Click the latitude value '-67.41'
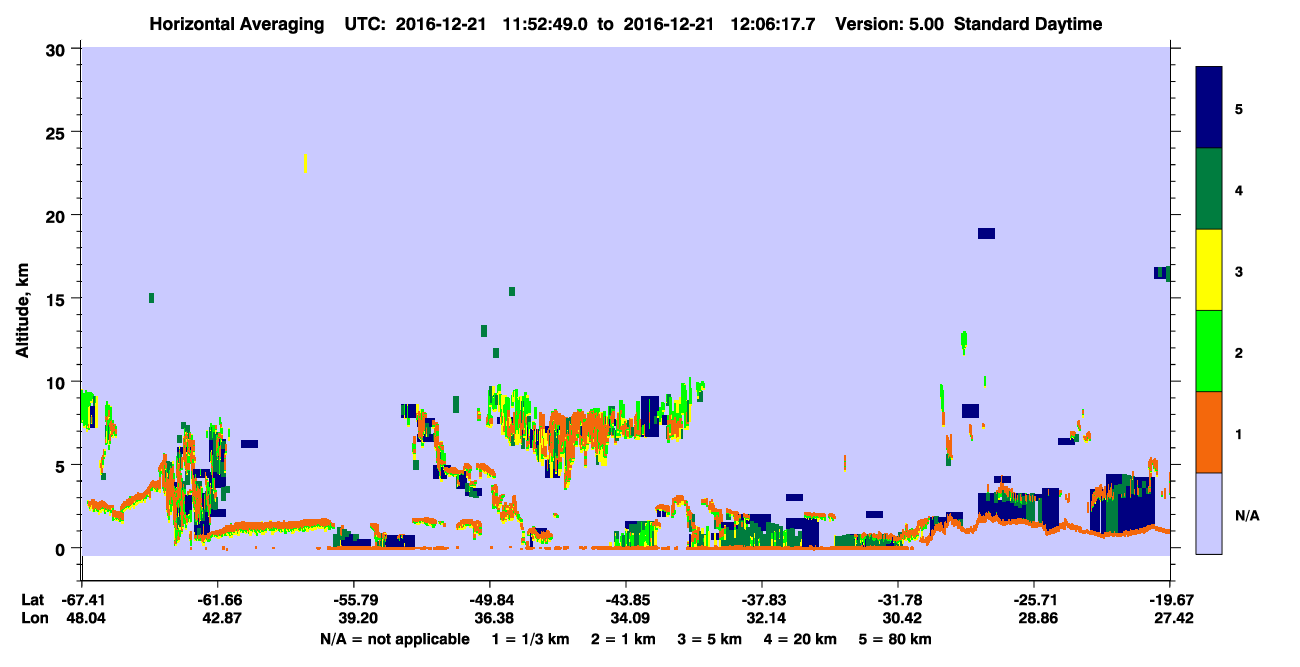 (81, 599)
